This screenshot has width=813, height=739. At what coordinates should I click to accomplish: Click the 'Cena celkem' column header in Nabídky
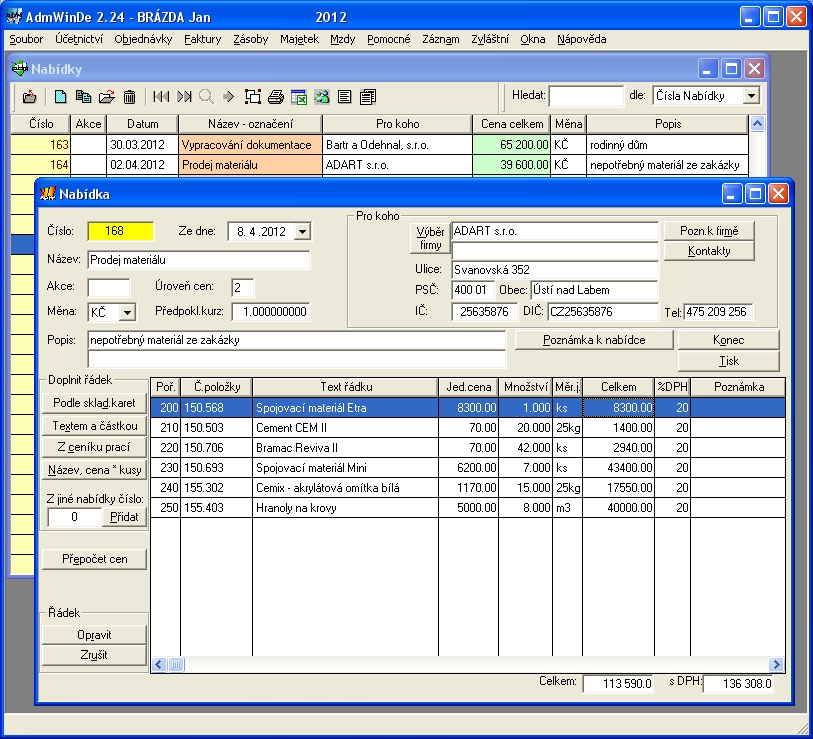tap(512, 124)
